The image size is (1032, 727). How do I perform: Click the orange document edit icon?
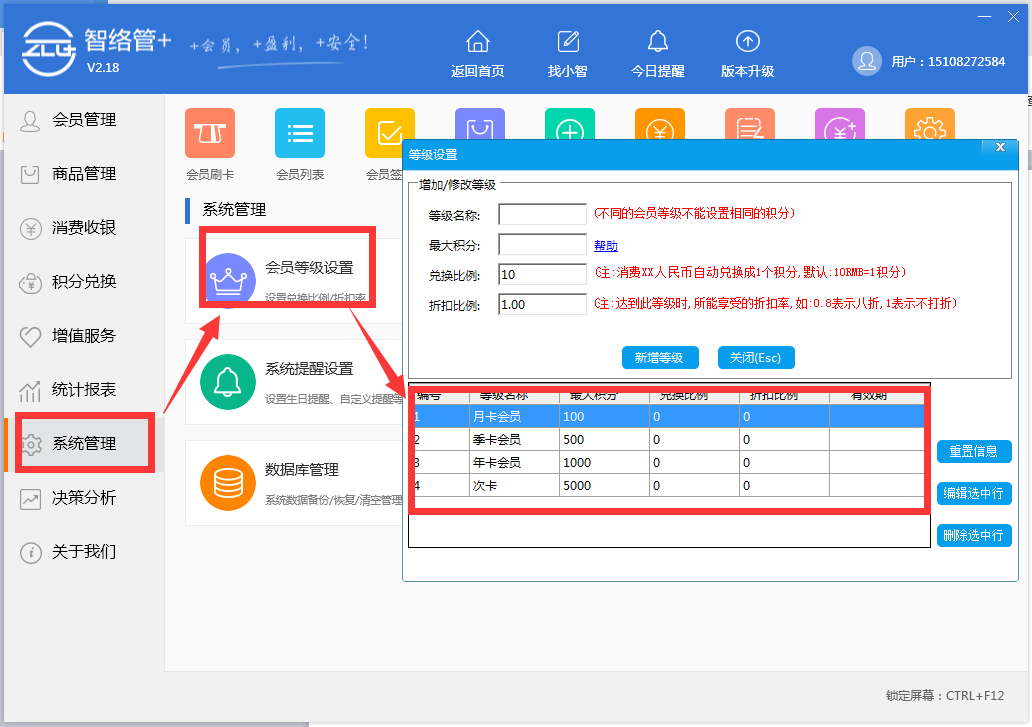point(750,124)
